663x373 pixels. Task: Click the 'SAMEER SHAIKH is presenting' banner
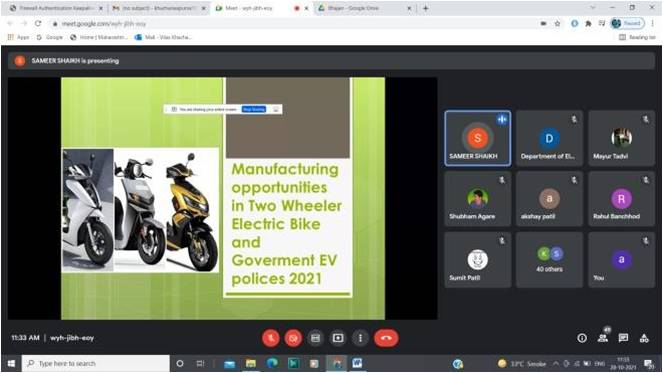pos(332,61)
